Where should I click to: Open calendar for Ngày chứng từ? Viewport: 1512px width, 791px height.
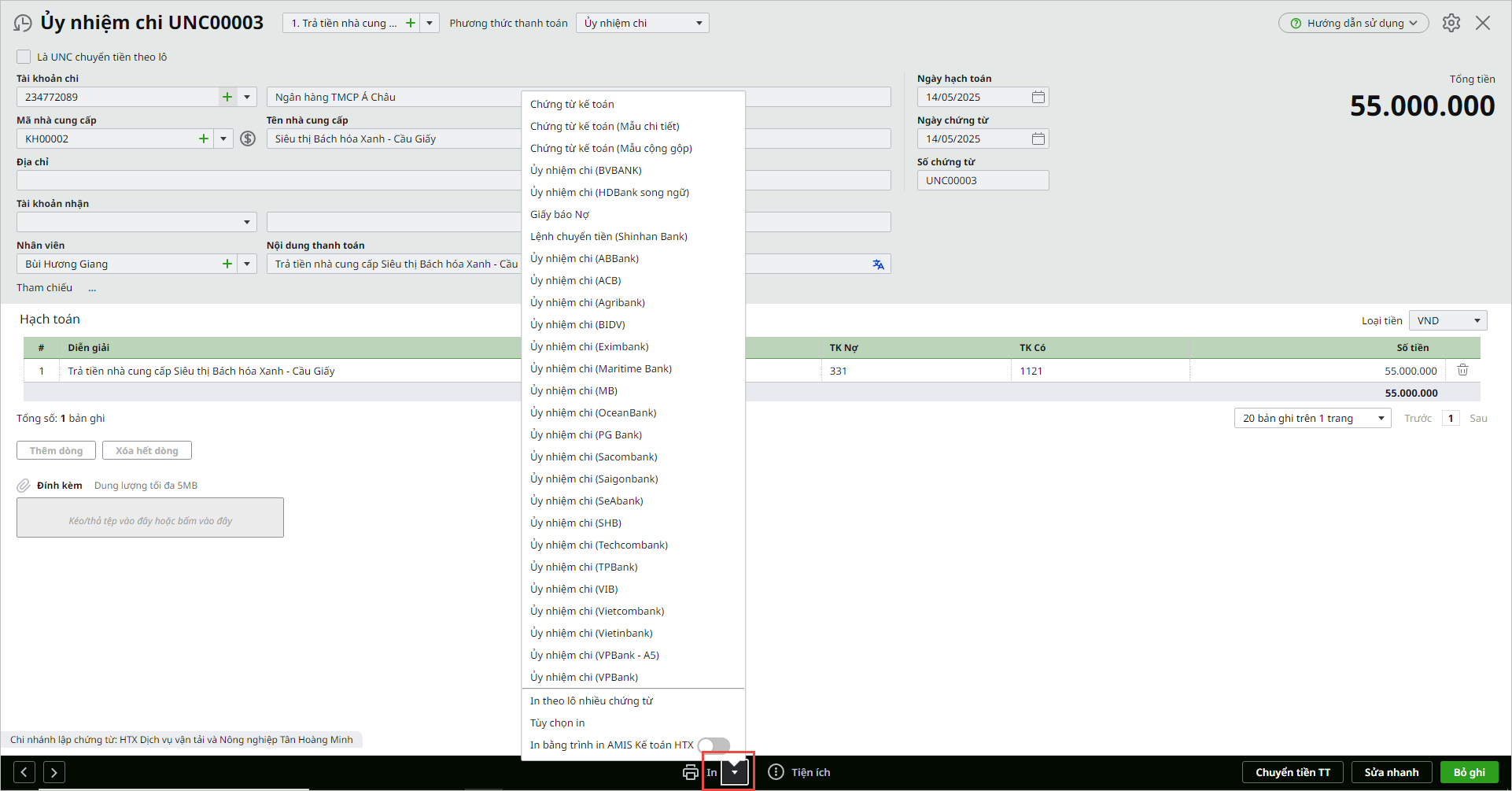1038,139
